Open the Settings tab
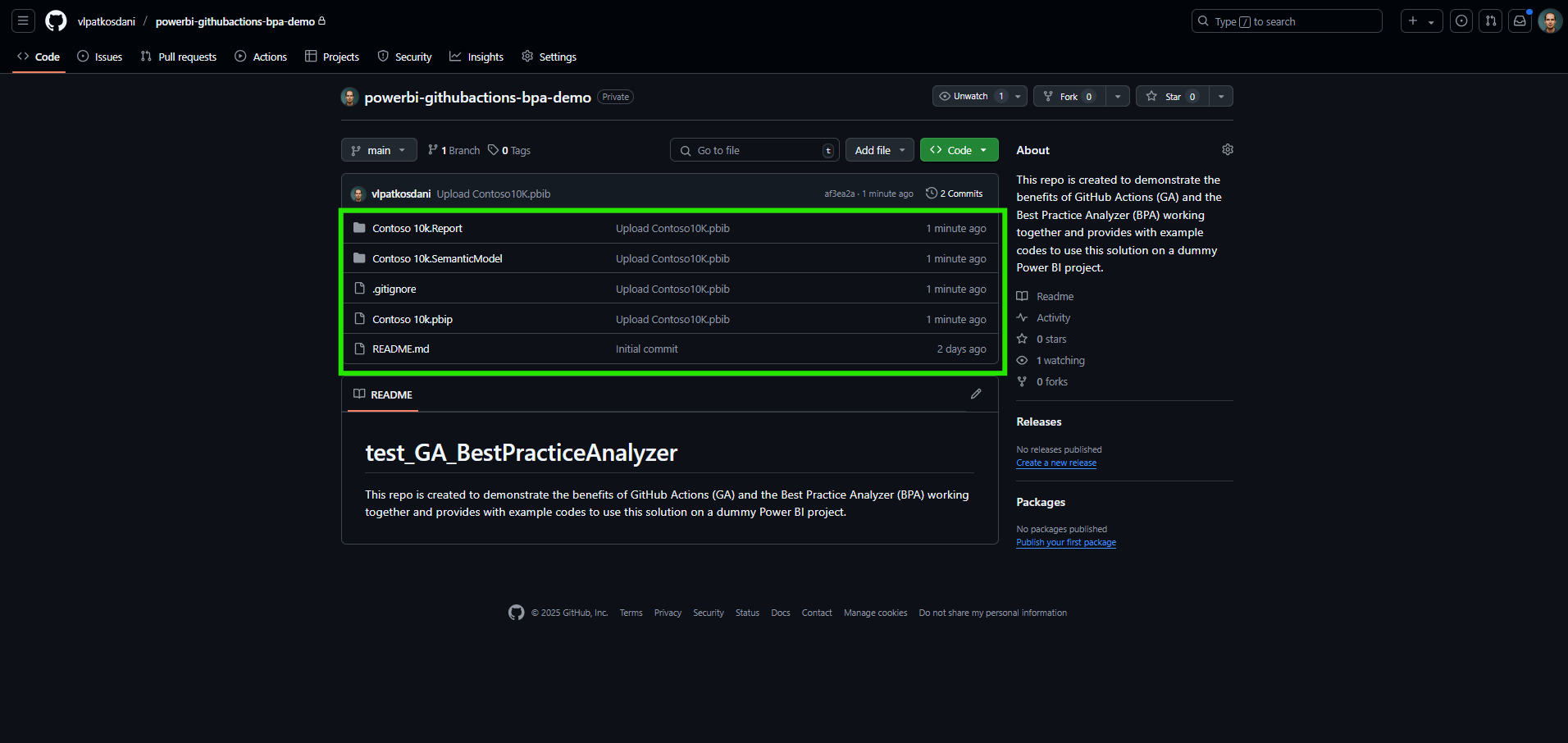The width and height of the screenshot is (1568, 743). coord(549,57)
